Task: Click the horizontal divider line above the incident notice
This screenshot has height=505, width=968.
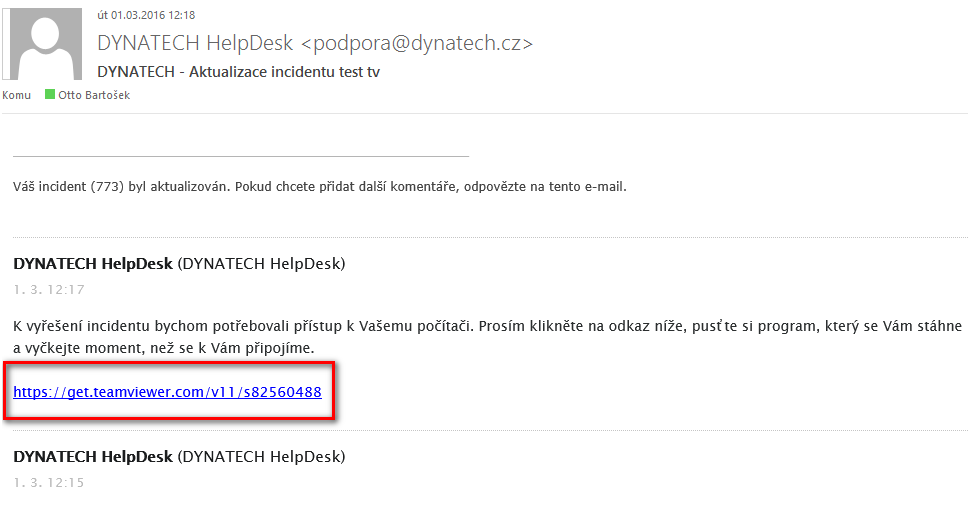Action: (x=241, y=157)
